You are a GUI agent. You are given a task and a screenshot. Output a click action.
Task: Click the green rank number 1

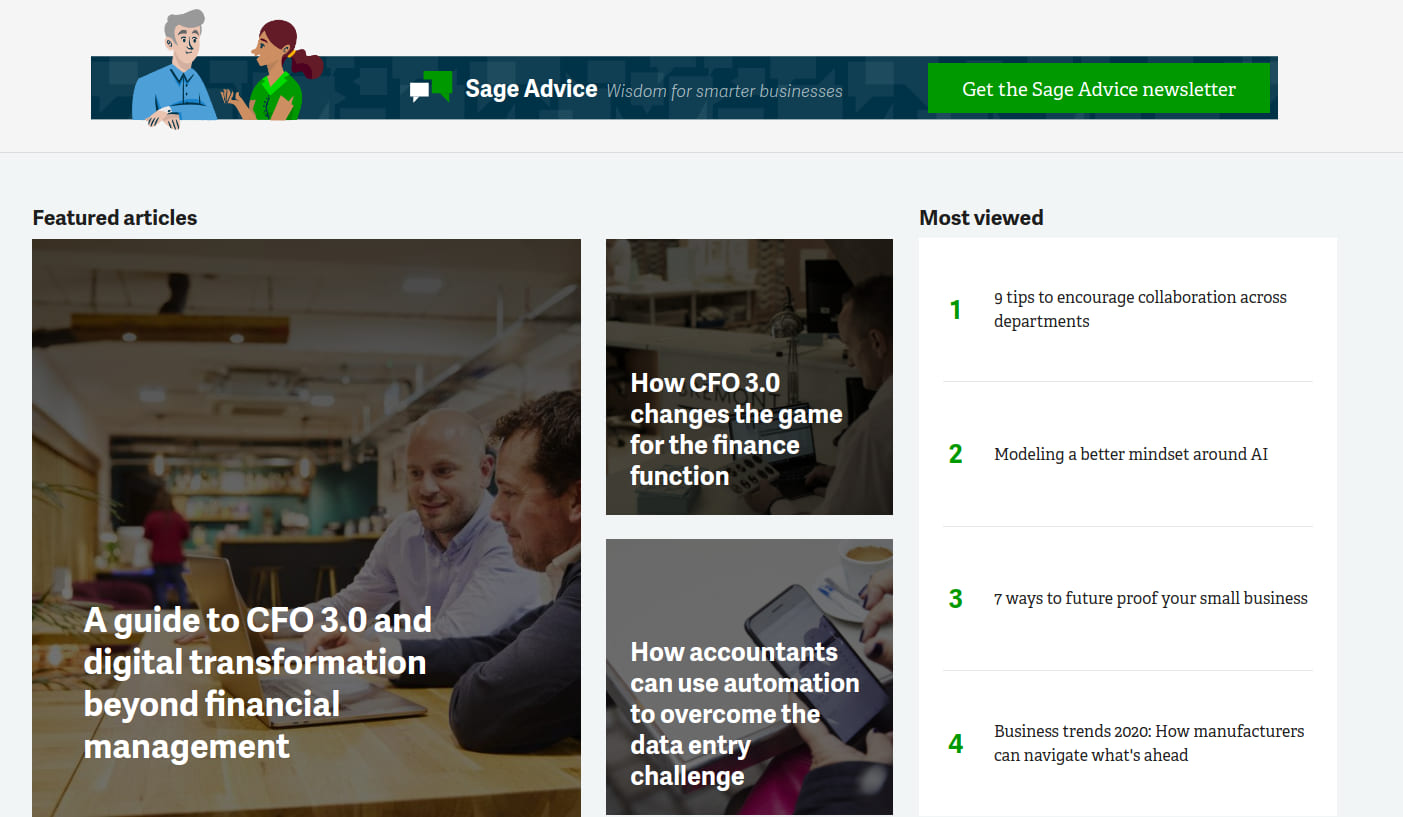pyautogui.click(x=955, y=310)
